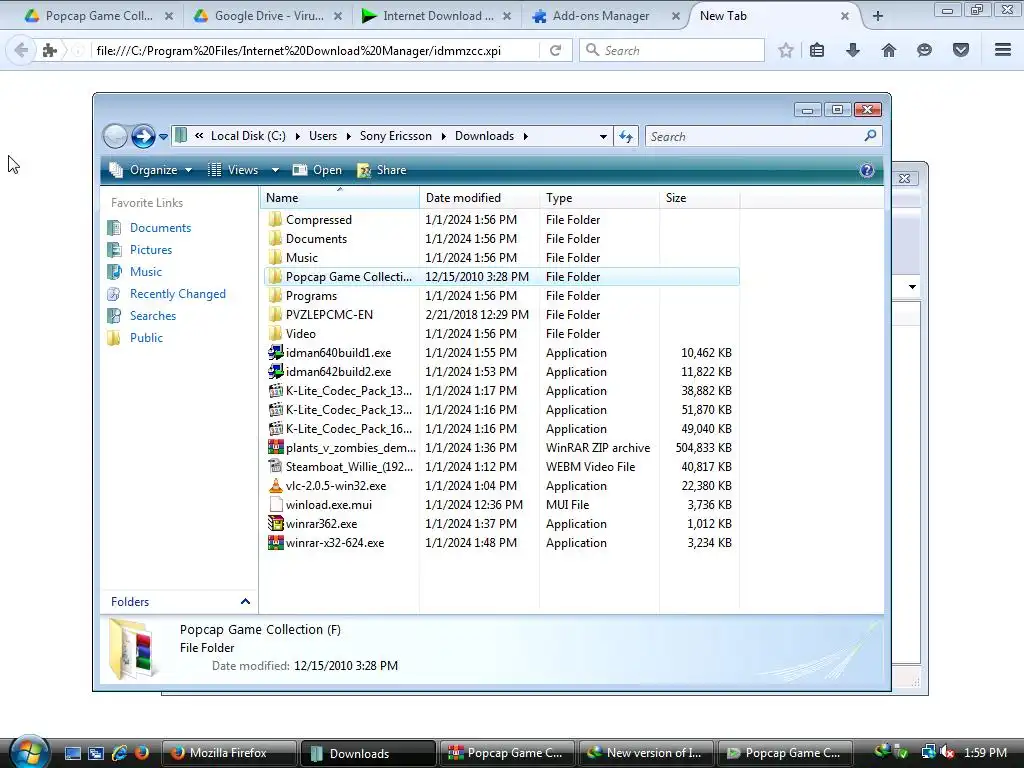Sort by Size column header
Image resolution: width=1024 pixels, height=768 pixels.
[x=699, y=198]
